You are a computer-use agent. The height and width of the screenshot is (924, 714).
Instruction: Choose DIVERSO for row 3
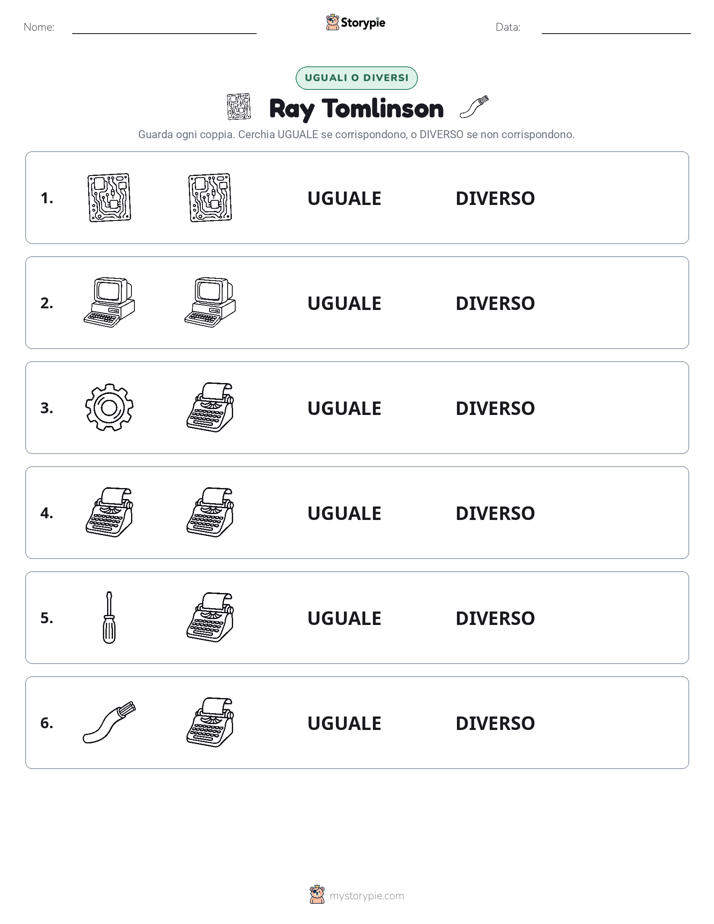[x=495, y=408]
